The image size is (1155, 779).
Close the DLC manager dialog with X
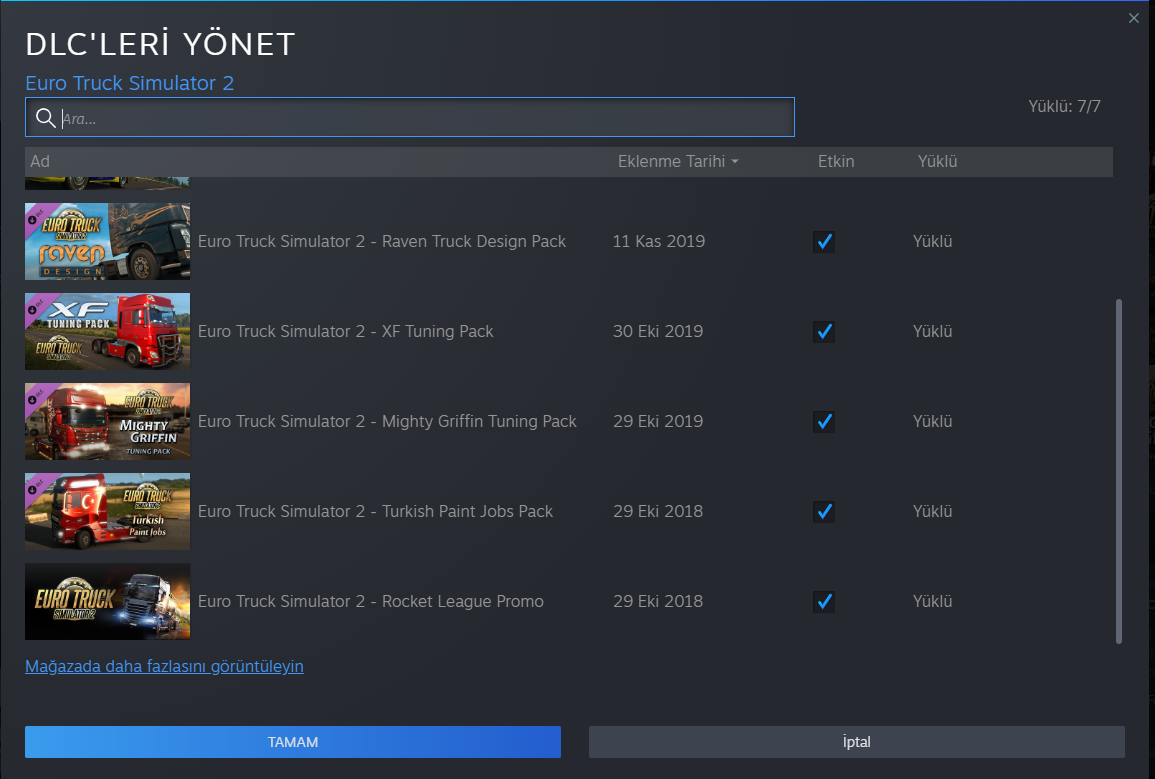tap(1134, 18)
